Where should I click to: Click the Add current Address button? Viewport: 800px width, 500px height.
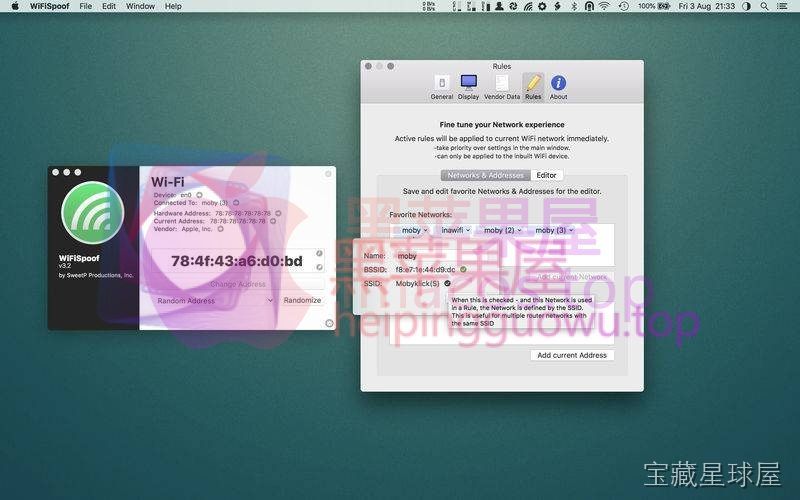tap(572, 355)
